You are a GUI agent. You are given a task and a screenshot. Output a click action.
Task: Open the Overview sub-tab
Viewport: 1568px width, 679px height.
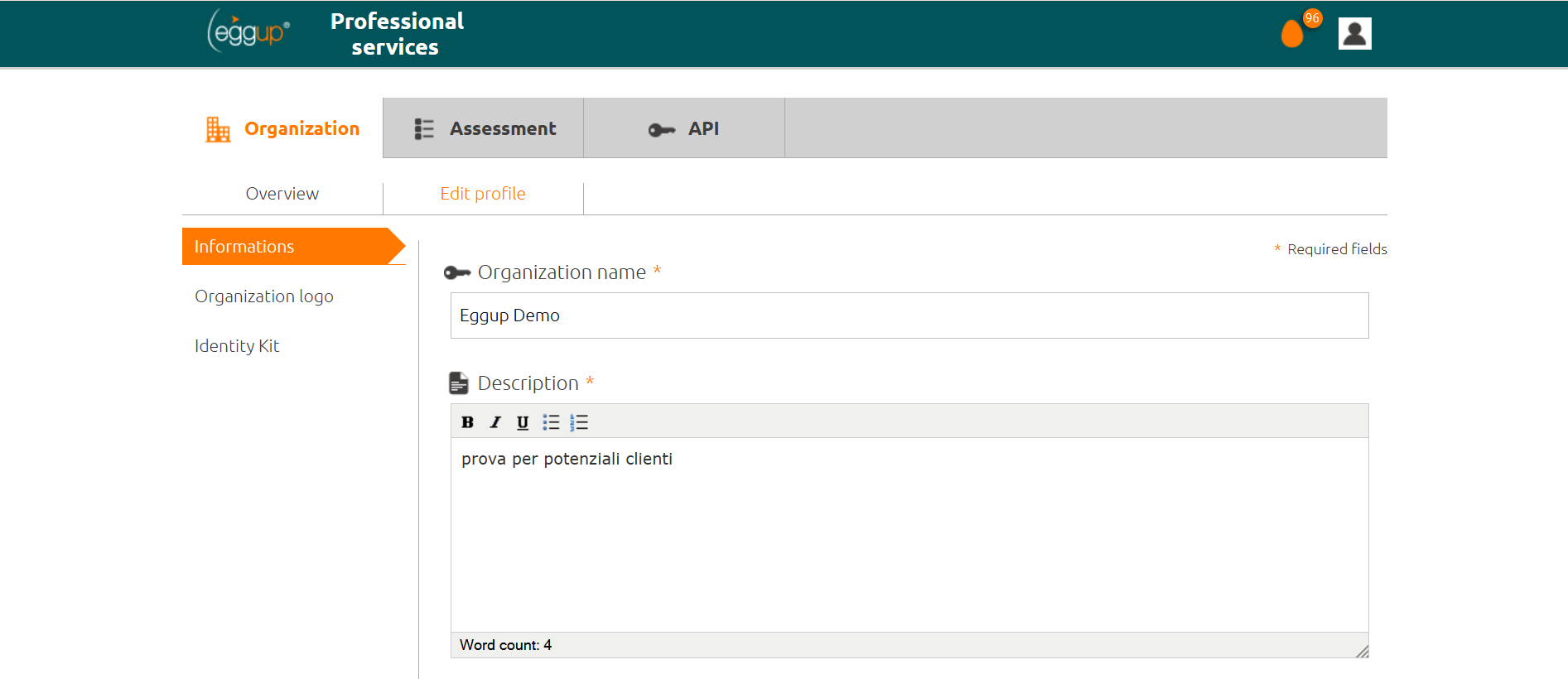coord(282,194)
